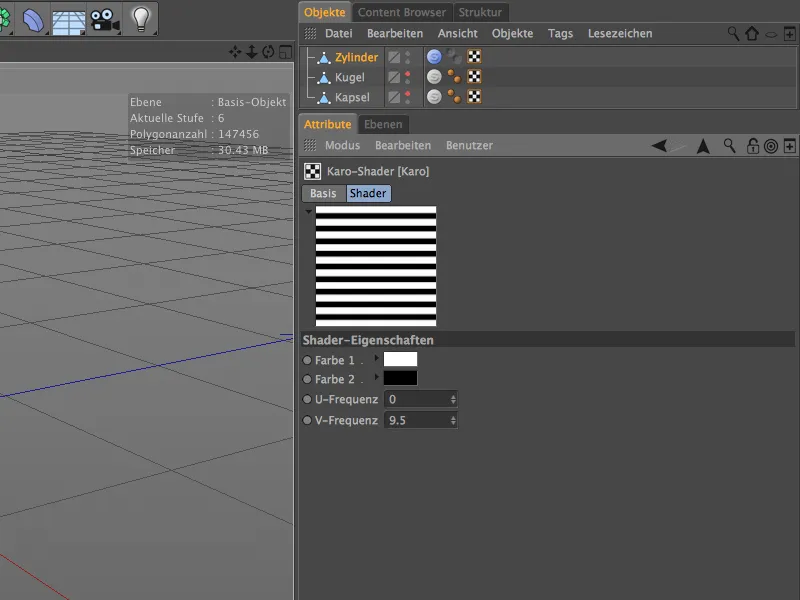Click the viewport rotate camera icon
800x600 pixels.
click(x=268, y=52)
